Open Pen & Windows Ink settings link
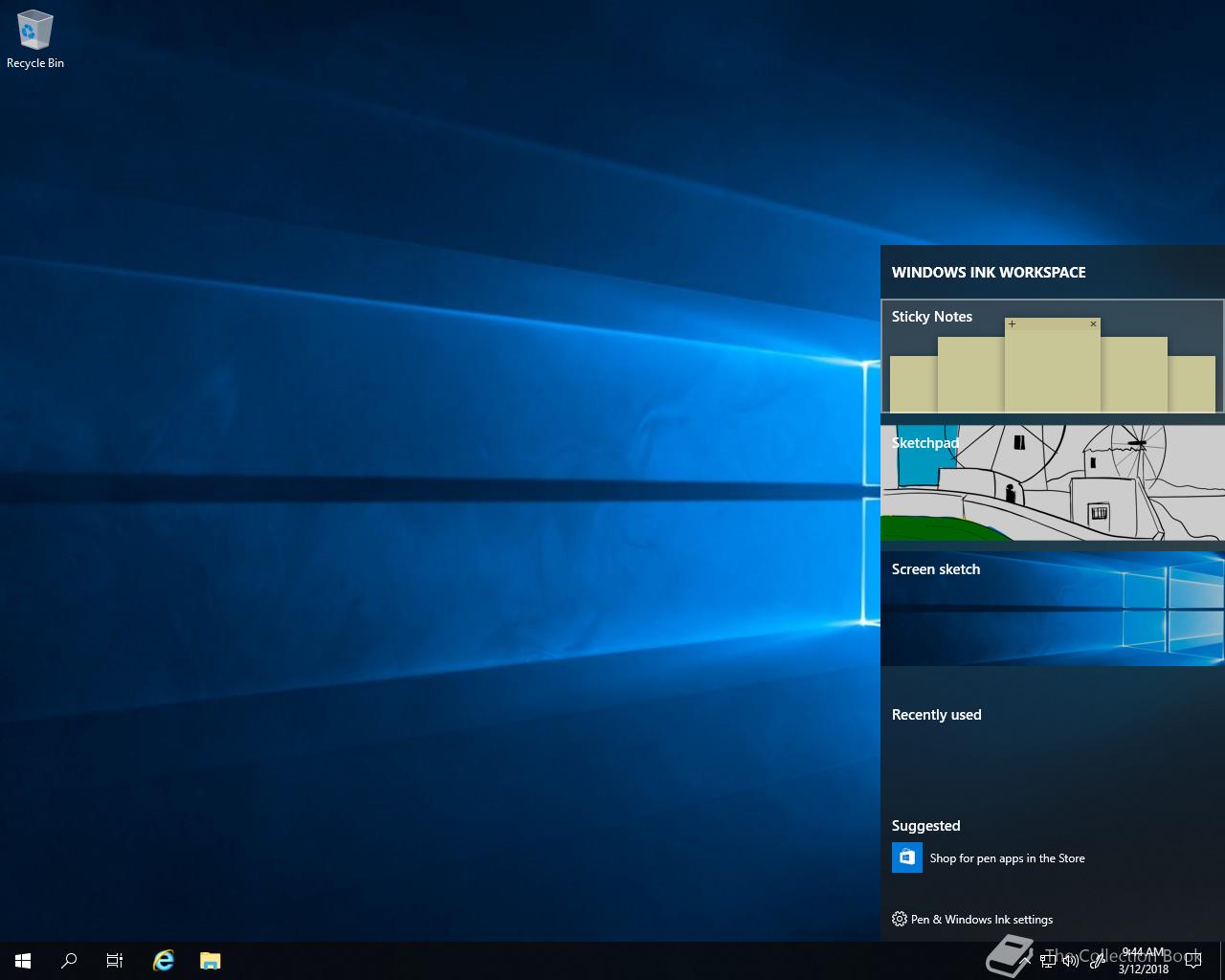This screenshot has width=1225, height=980. [982, 920]
